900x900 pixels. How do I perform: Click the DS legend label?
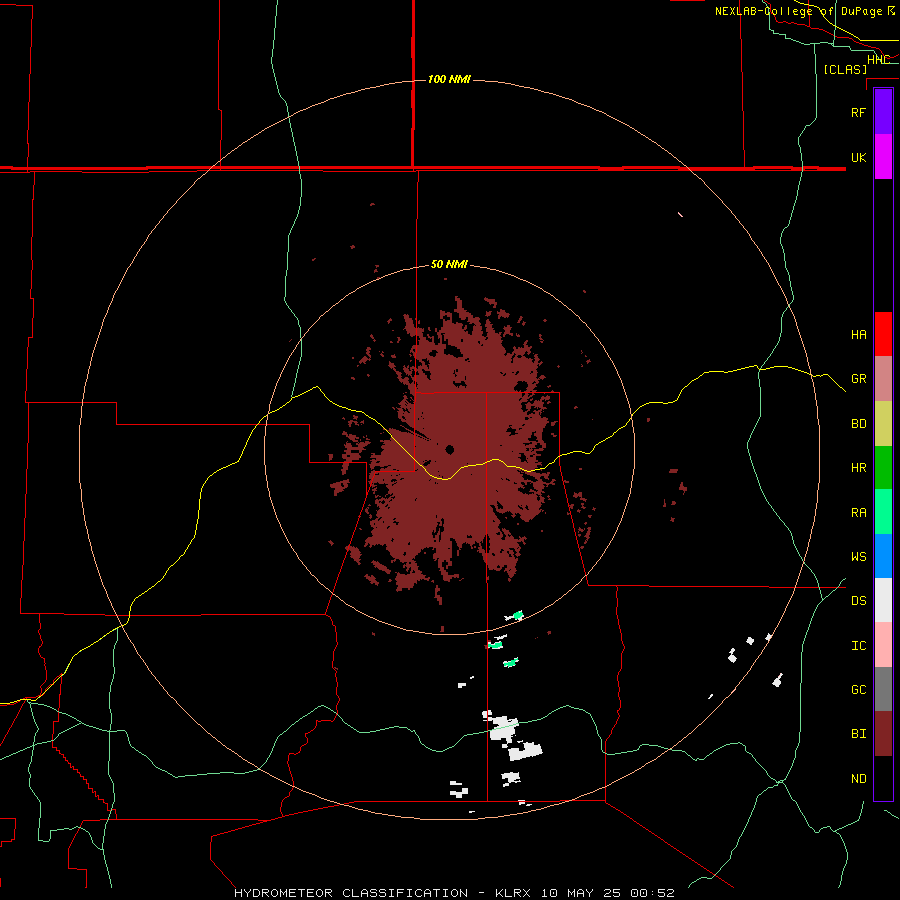point(858,601)
